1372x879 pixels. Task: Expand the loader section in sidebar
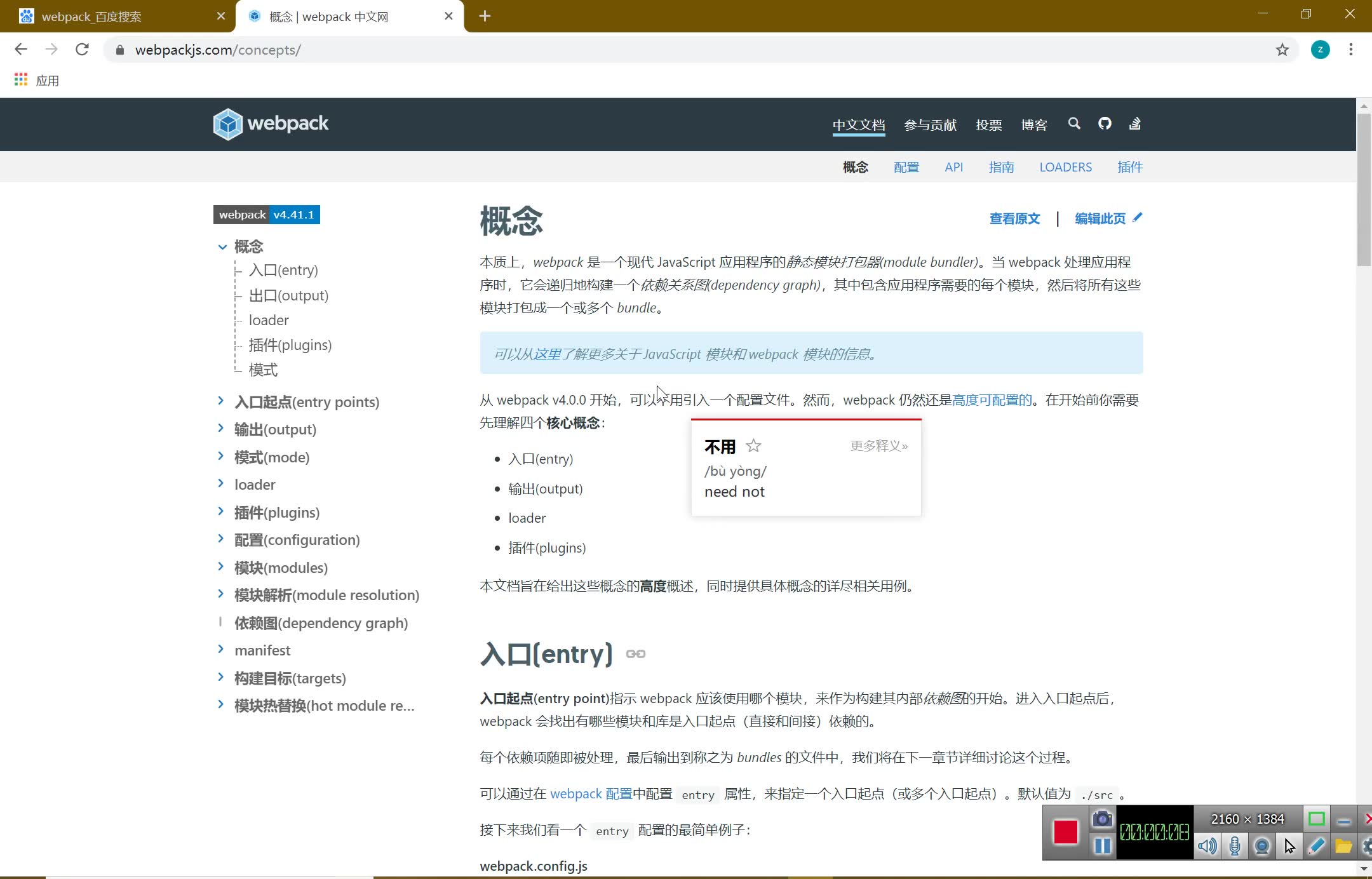coord(220,483)
